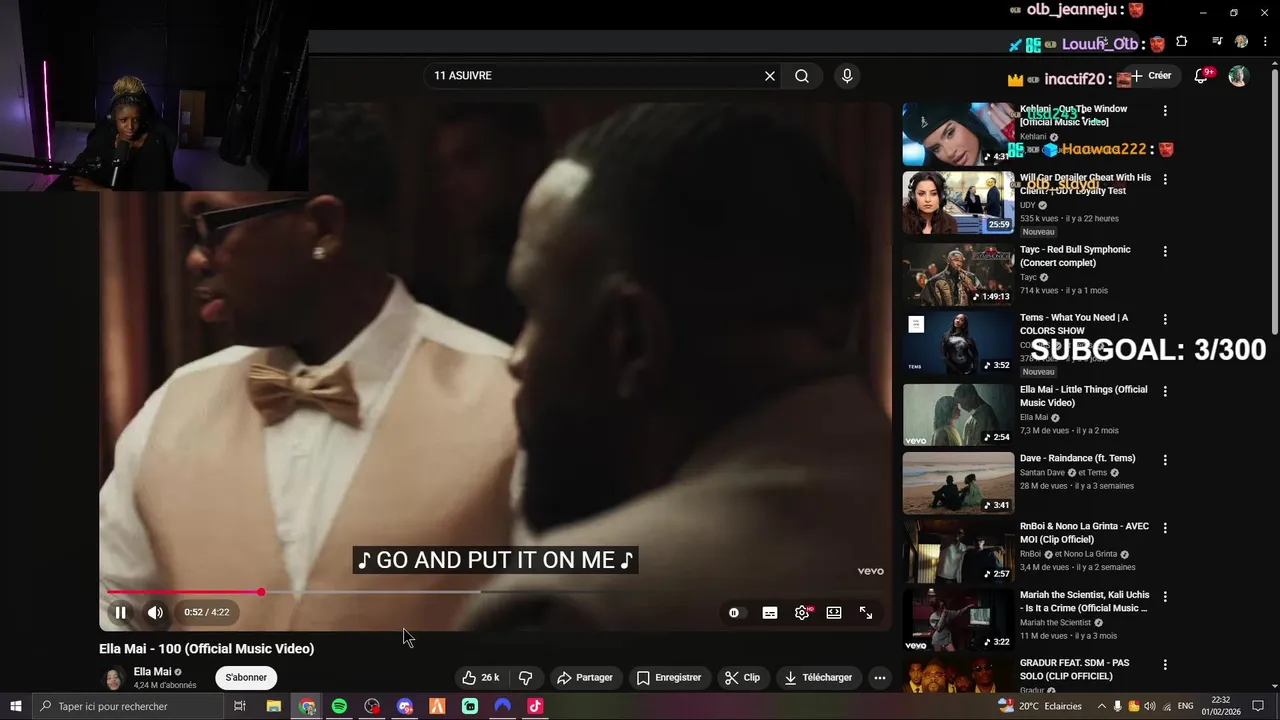Image resolution: width=1280 pixels, height=720 pixels.
Task: Open the Kehlani Out The Window thumbnail
Action: click(x=958, y=134)
